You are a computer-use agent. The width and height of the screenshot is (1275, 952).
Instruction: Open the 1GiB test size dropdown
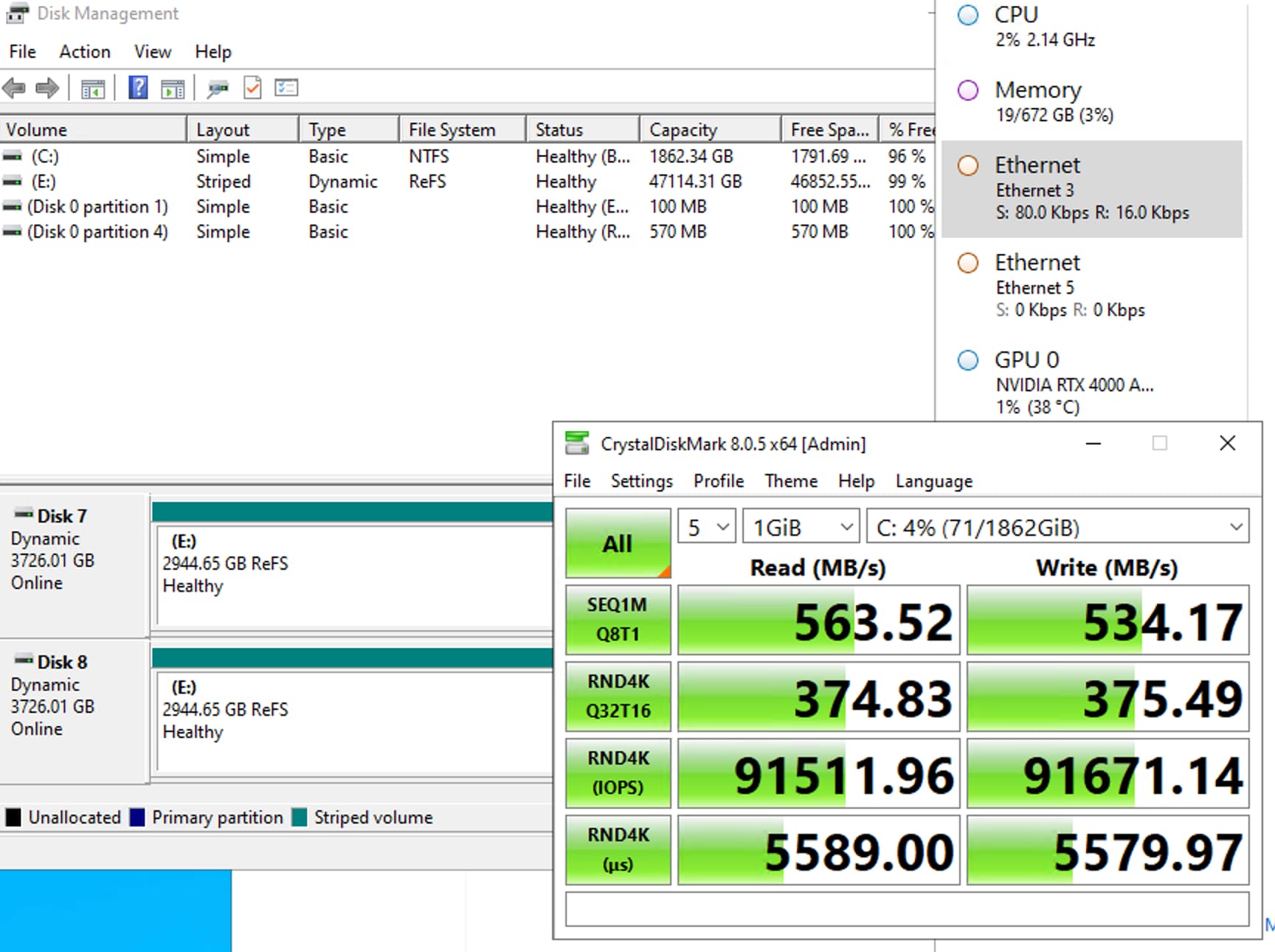pyautogui.click(x=801, y=528)
